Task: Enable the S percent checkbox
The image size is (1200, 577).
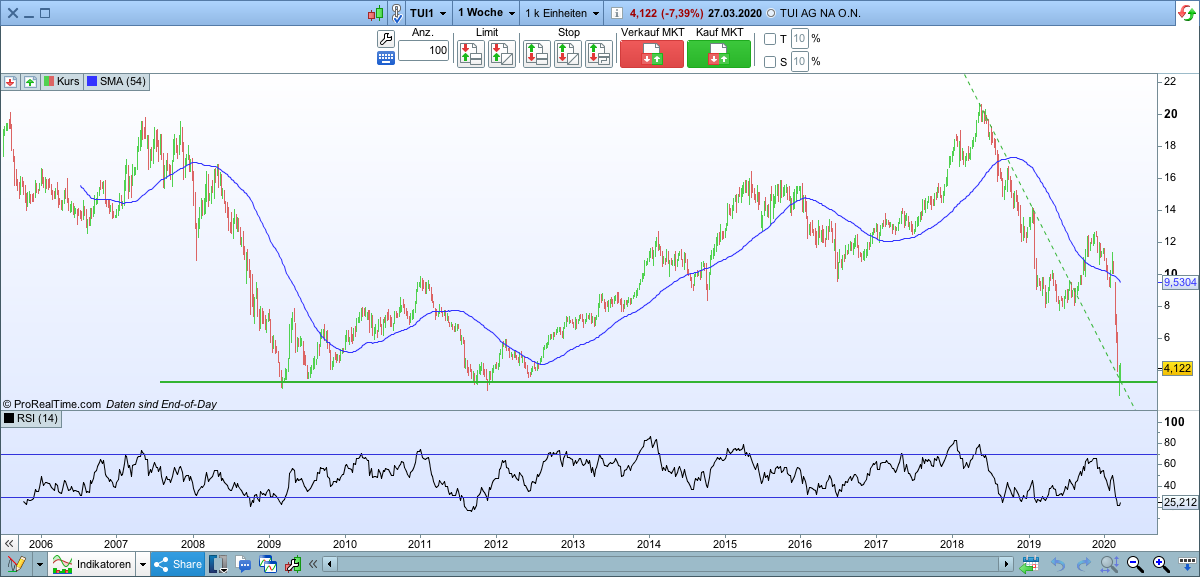Action: point(770,61)
